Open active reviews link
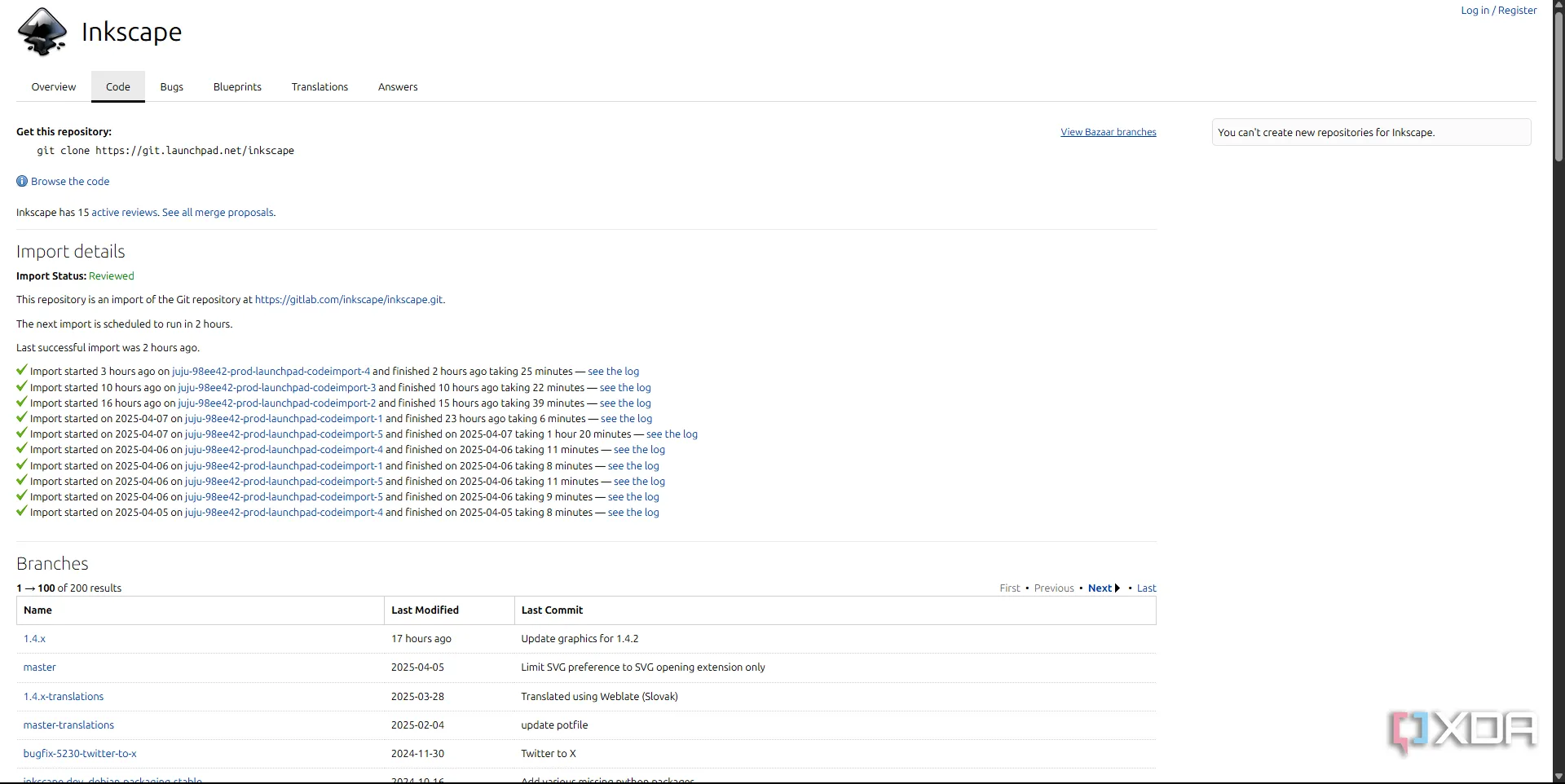Viewport: 1565px width, 784px height. click(124, 213)
